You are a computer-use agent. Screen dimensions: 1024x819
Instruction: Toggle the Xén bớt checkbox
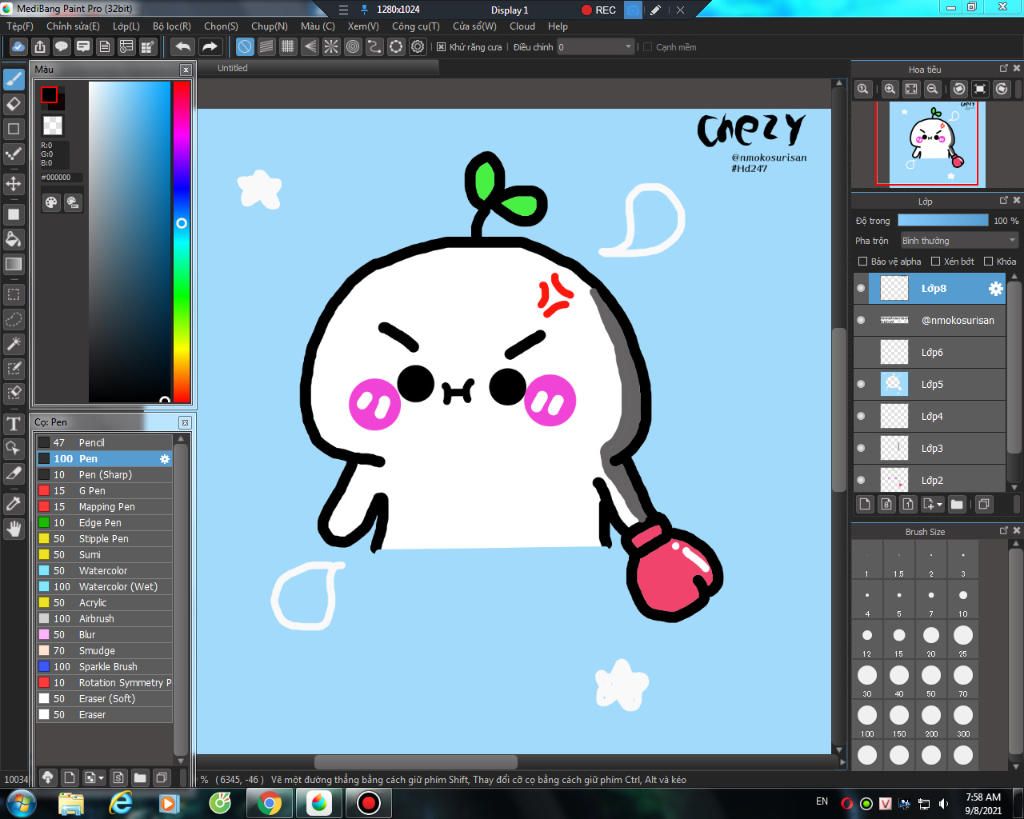coord(935,261)
